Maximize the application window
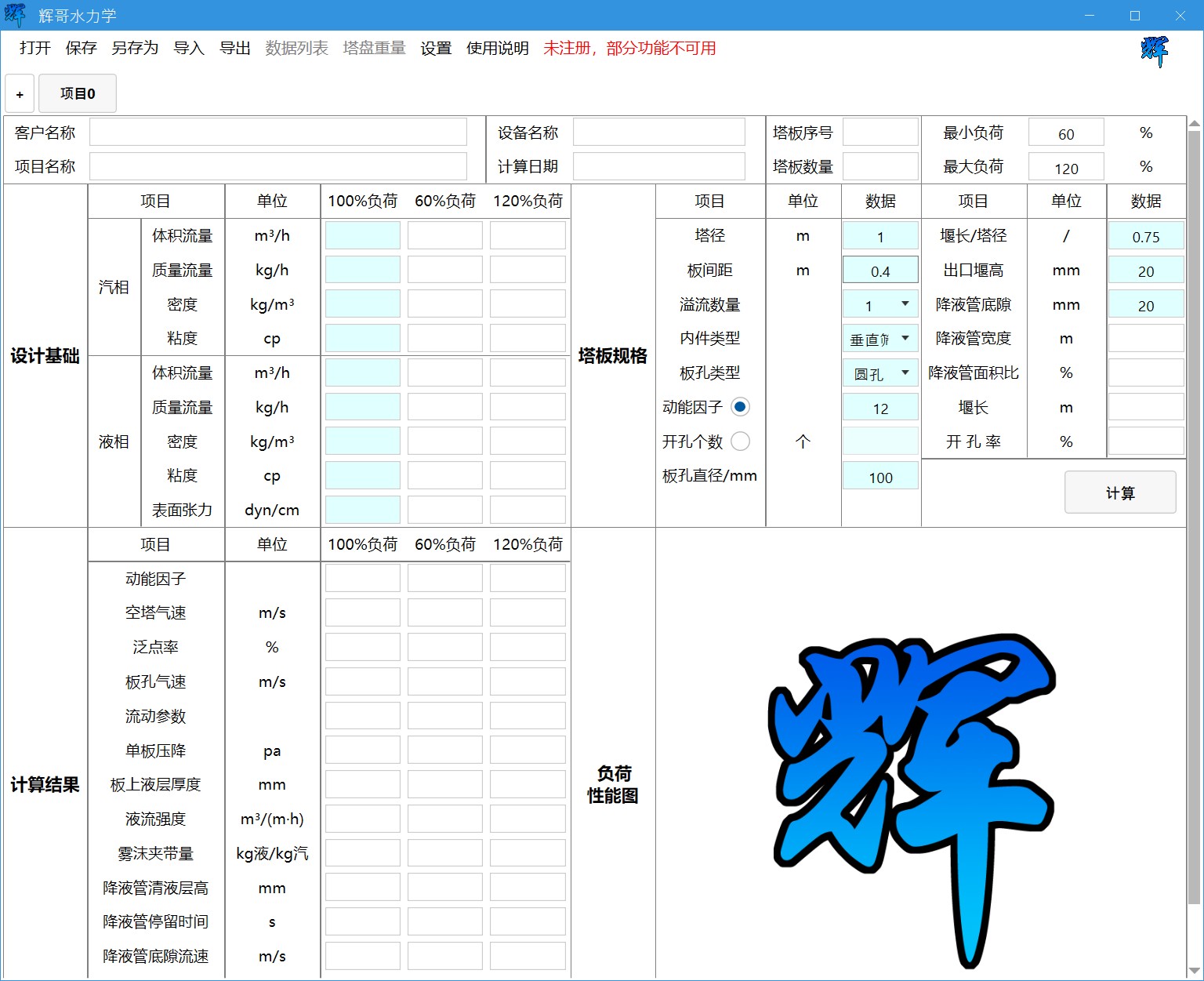This screenshot has width=1204, height=981. 1134,16
